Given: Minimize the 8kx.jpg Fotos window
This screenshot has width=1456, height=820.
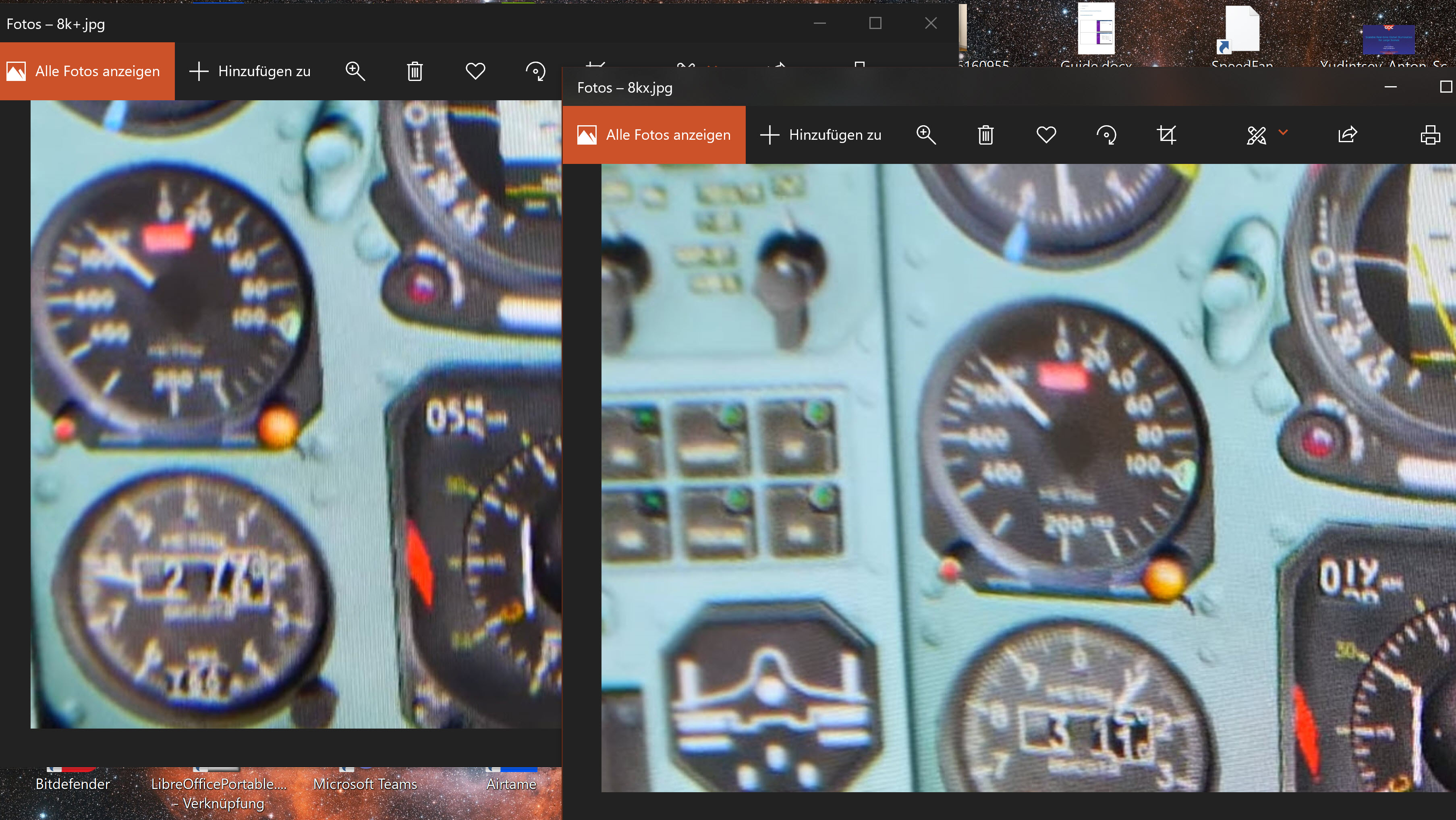Looking at the screenshot, I should pos(1390,87).
